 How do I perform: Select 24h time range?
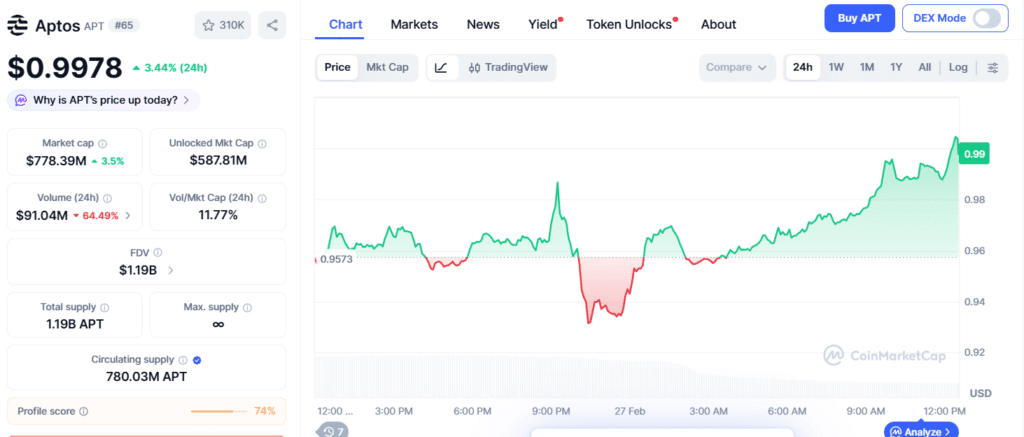click(803, 67)
